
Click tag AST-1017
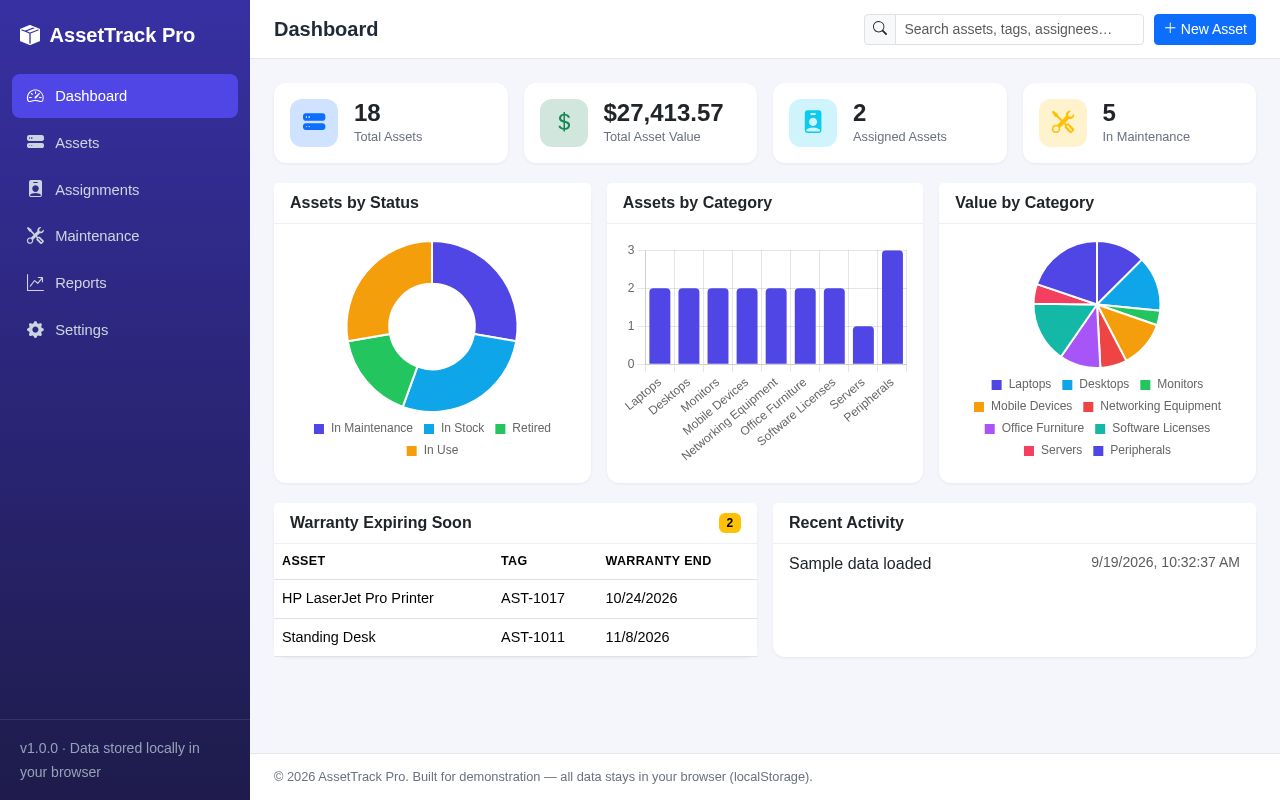pyautogui.click(x=533, y=598)
